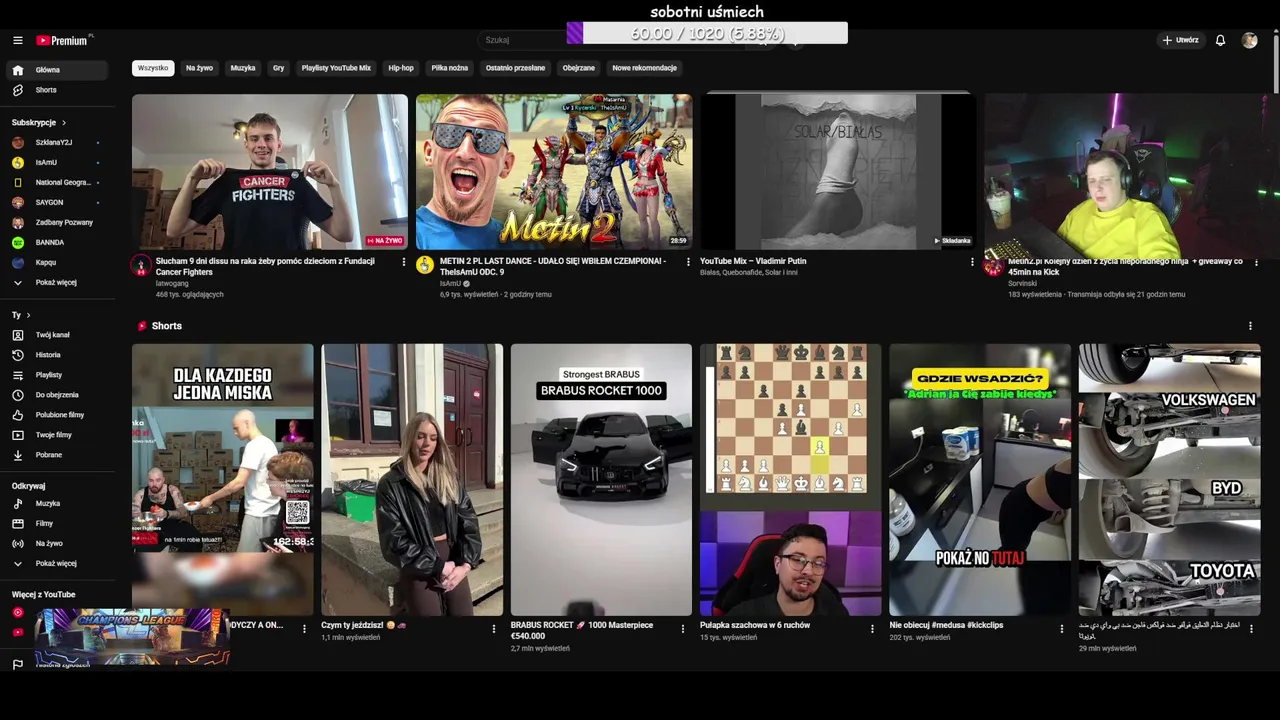Select Playlisty YouTube Mix chip
Viewport: 1280px width, 720px height.
tap(336, 68)
